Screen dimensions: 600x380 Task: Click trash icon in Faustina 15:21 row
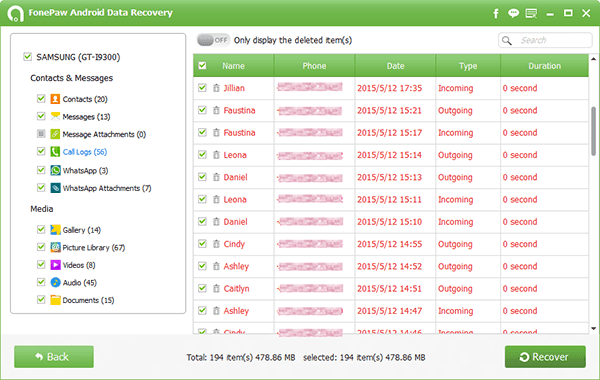click(216, 110)
